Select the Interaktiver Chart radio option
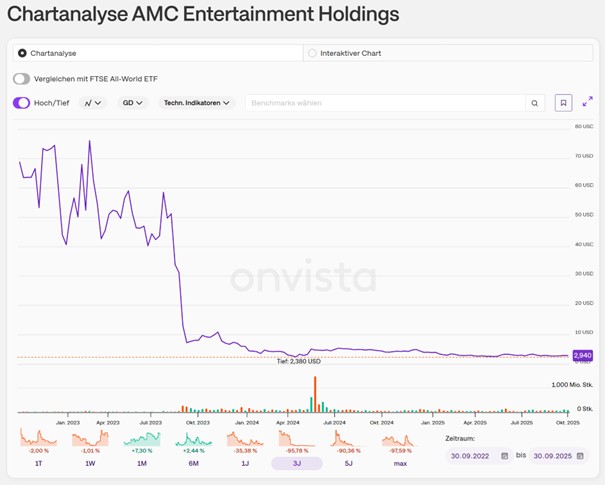This screenshot has width=605, height=485. pyautogui.click(x=312, y=53)
